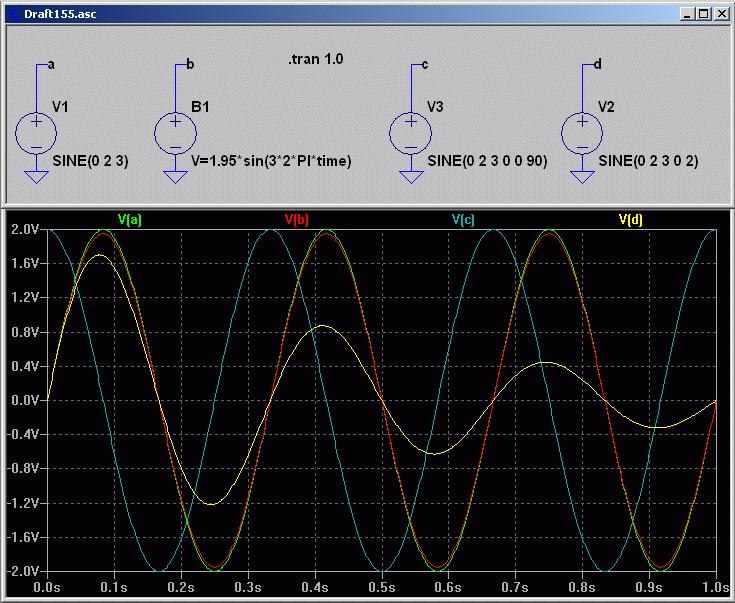Image resolution: width=735 pixels, height=603 pixels.
Task: Click the SINE(0 2 3) value text
Action: [x=90, y=161]
